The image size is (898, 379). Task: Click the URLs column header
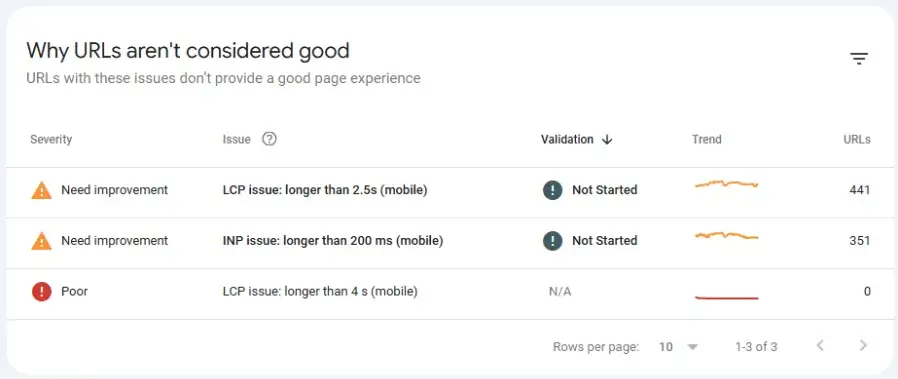pyautogui.click(x=857, y=139)
